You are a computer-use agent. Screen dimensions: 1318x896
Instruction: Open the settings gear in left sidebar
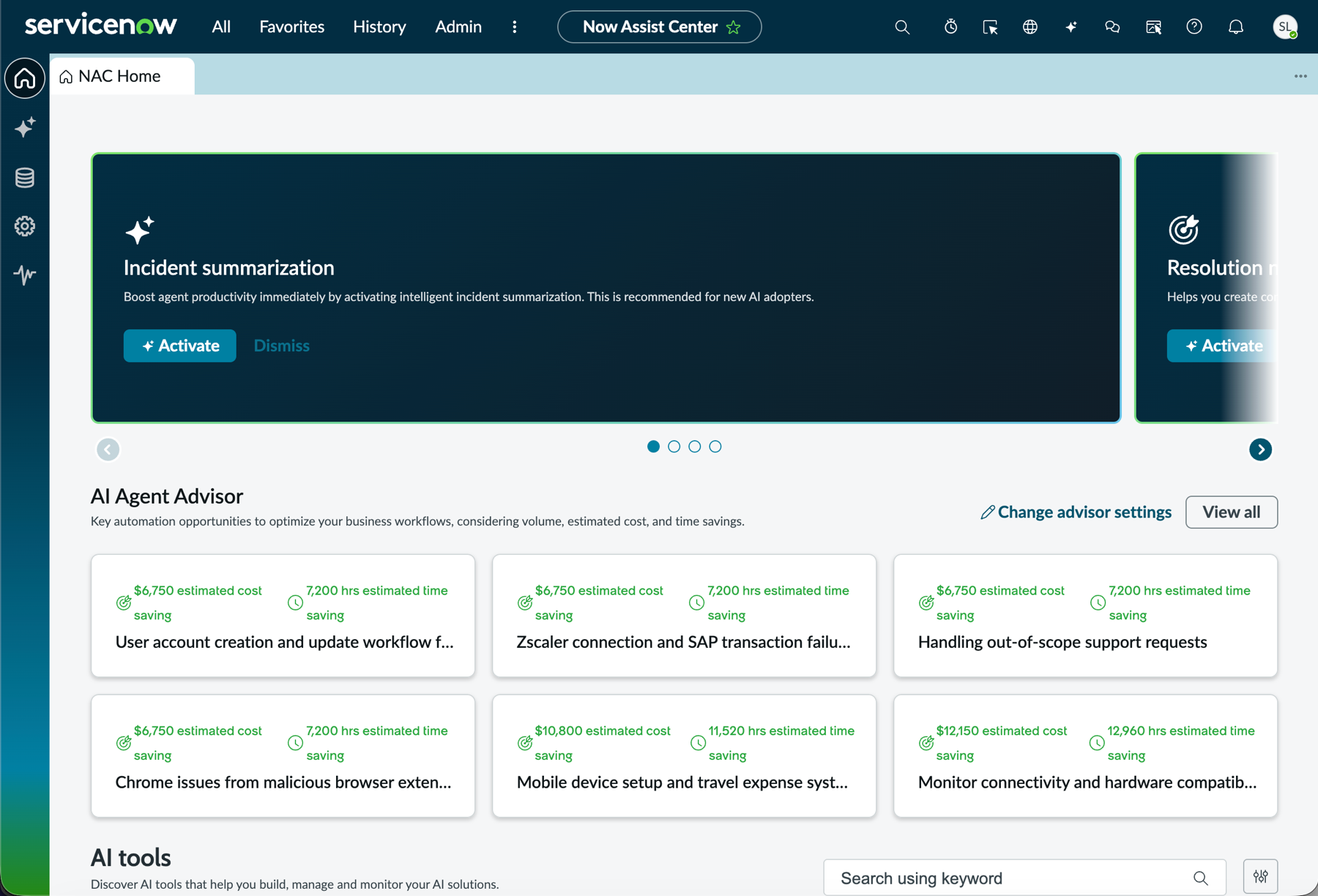[25, 226]
